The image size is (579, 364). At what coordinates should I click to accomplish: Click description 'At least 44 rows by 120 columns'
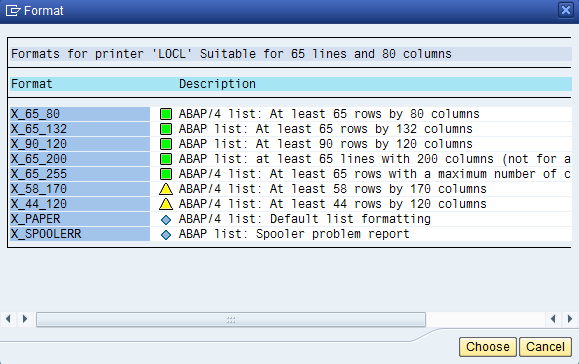click(378, 204)
